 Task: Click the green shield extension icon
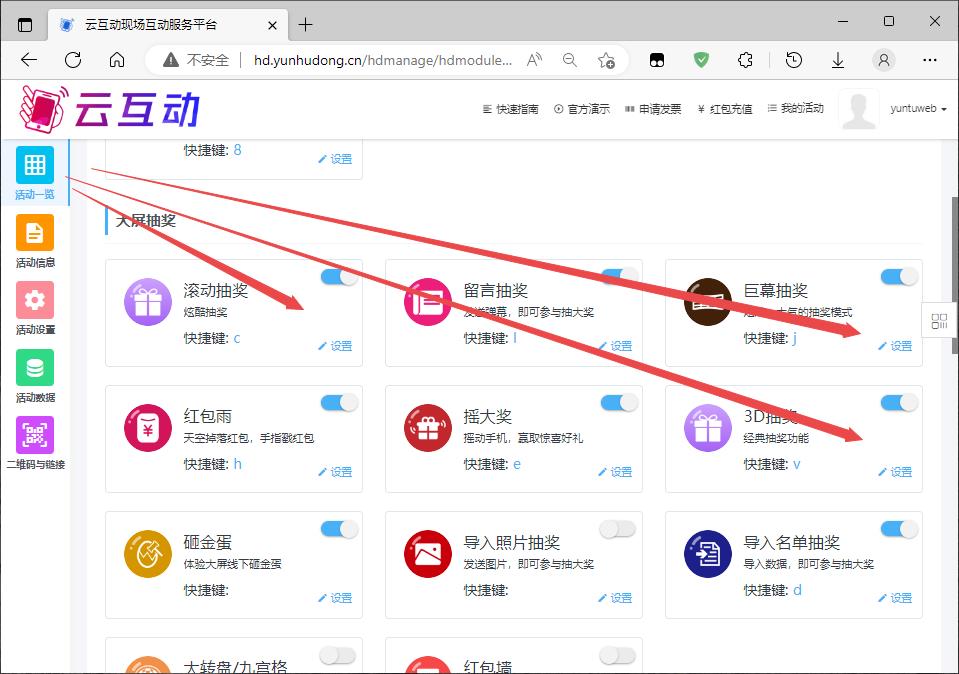pos(701,60)
